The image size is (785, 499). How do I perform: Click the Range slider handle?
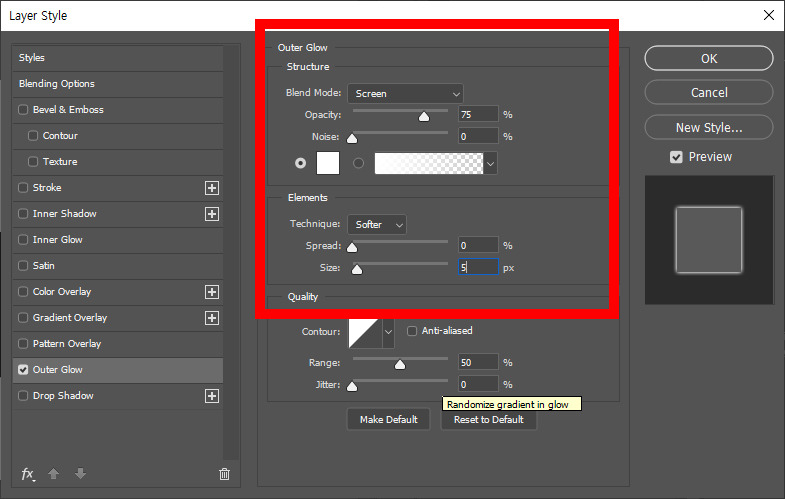[400, 365]
